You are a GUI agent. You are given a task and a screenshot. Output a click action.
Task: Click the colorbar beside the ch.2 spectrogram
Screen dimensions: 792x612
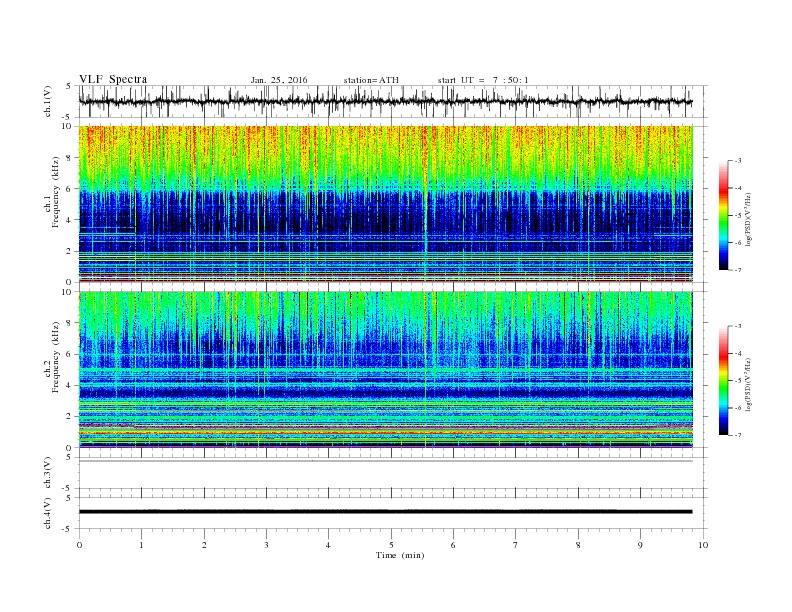[x=724, y=381]
